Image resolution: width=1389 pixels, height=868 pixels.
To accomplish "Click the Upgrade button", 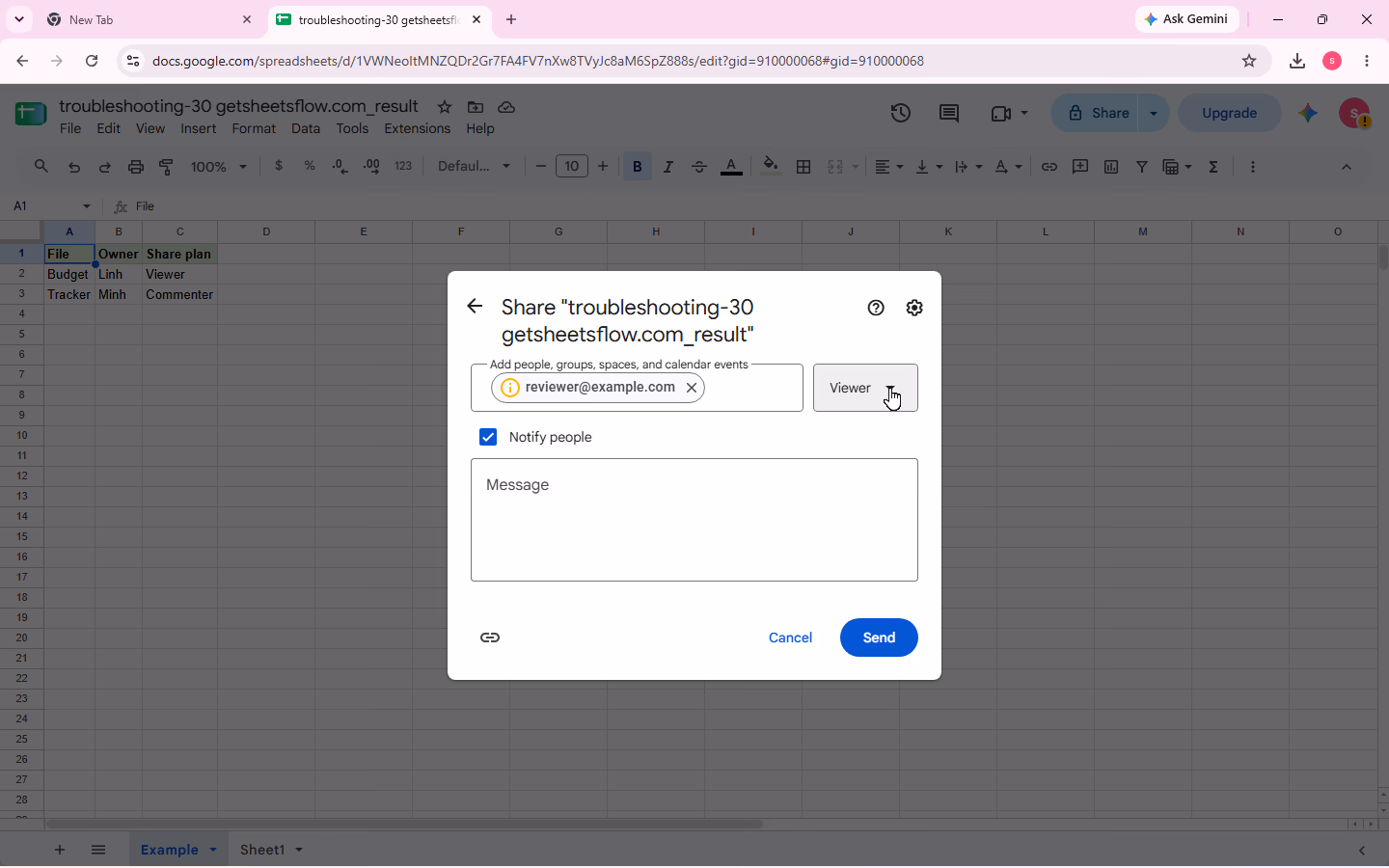I will (1230, 113).
